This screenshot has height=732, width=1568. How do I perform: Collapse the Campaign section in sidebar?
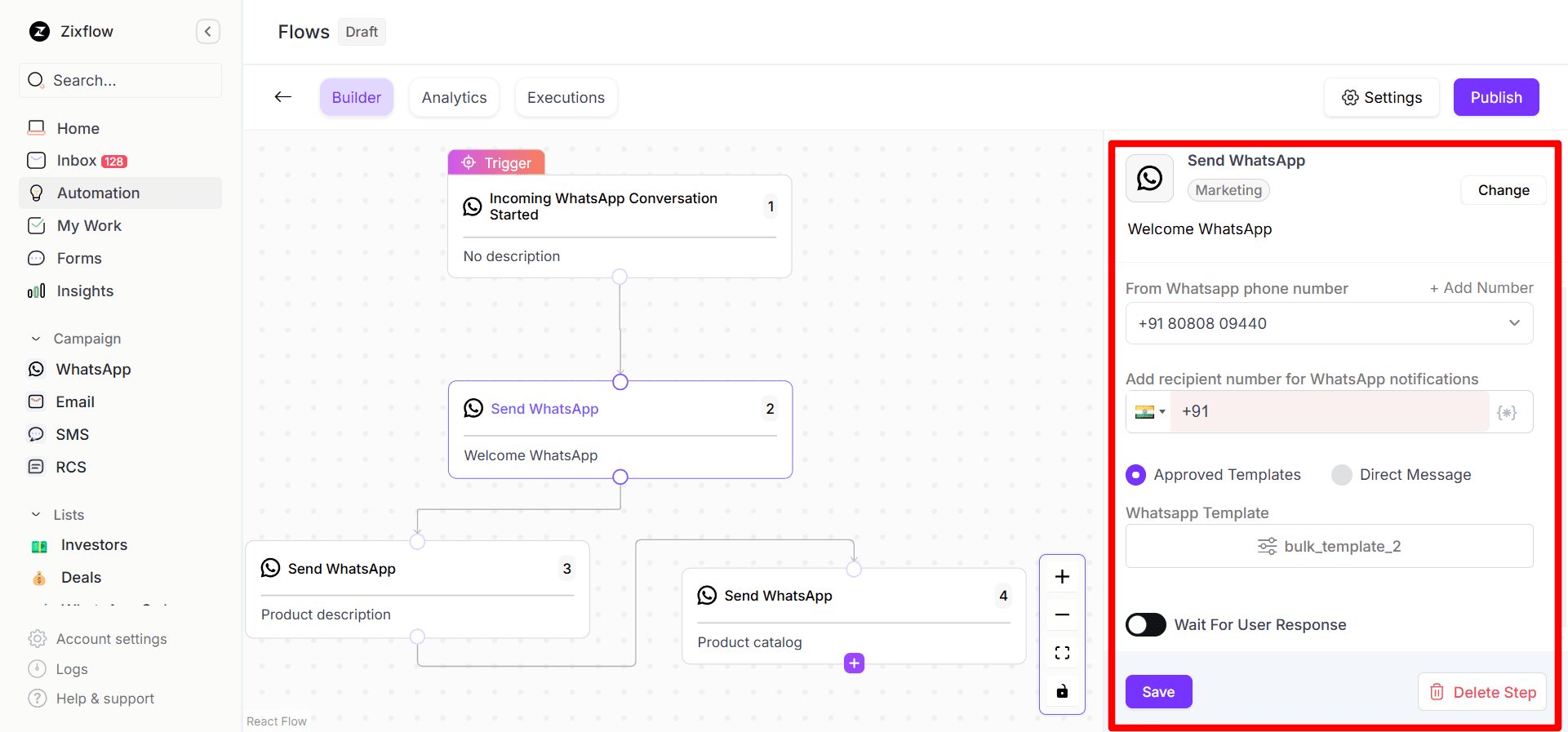[x=36, y=339]
